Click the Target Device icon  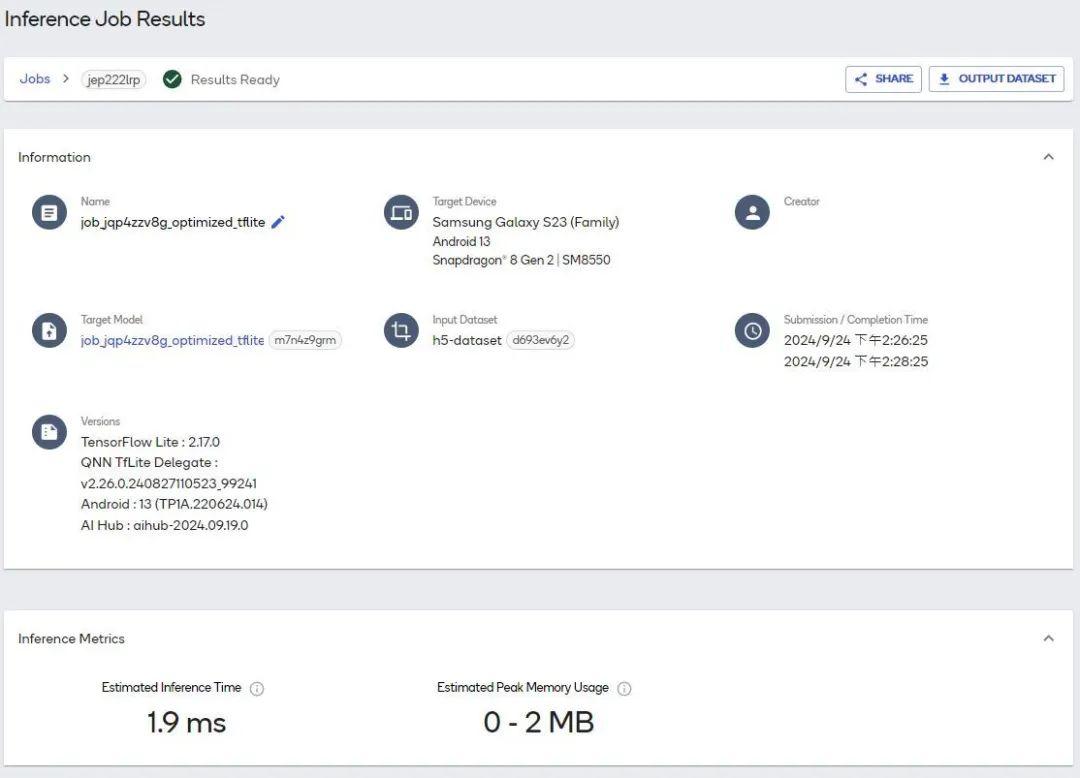(x=401, y=212)
